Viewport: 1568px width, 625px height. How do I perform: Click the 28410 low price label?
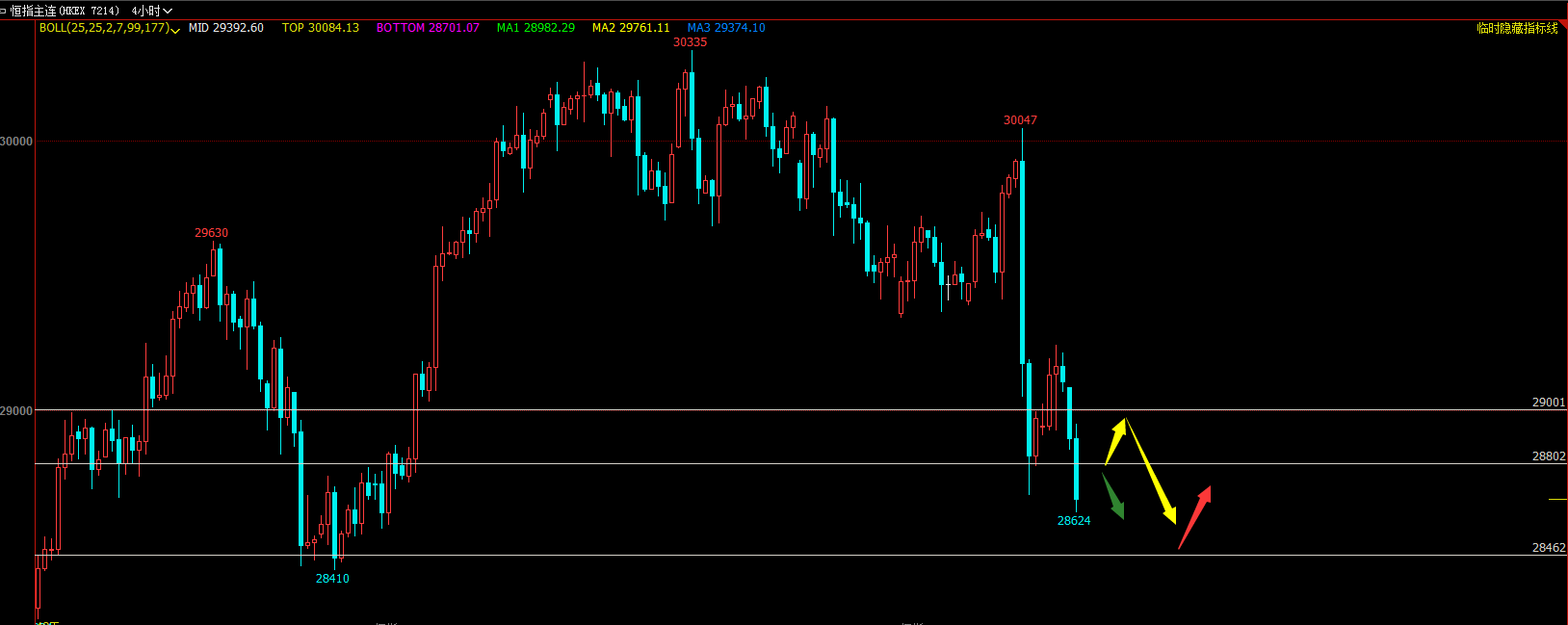click(332, 579)
